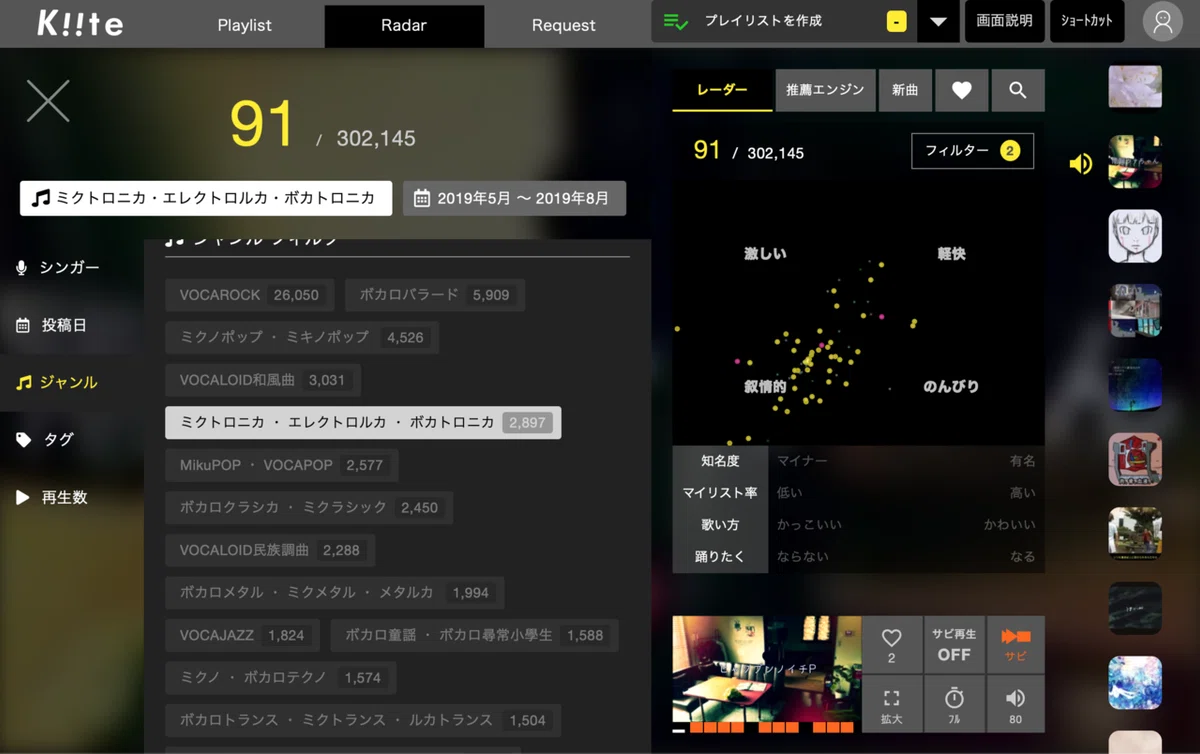Close the filter panel with X

click(x=48, y=101)
